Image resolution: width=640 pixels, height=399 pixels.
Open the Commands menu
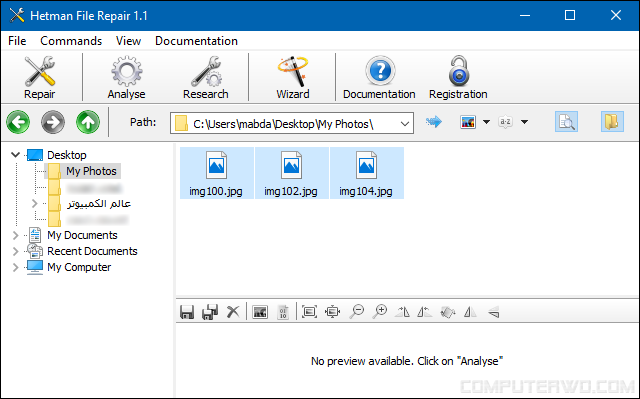(x=71, y=41)
